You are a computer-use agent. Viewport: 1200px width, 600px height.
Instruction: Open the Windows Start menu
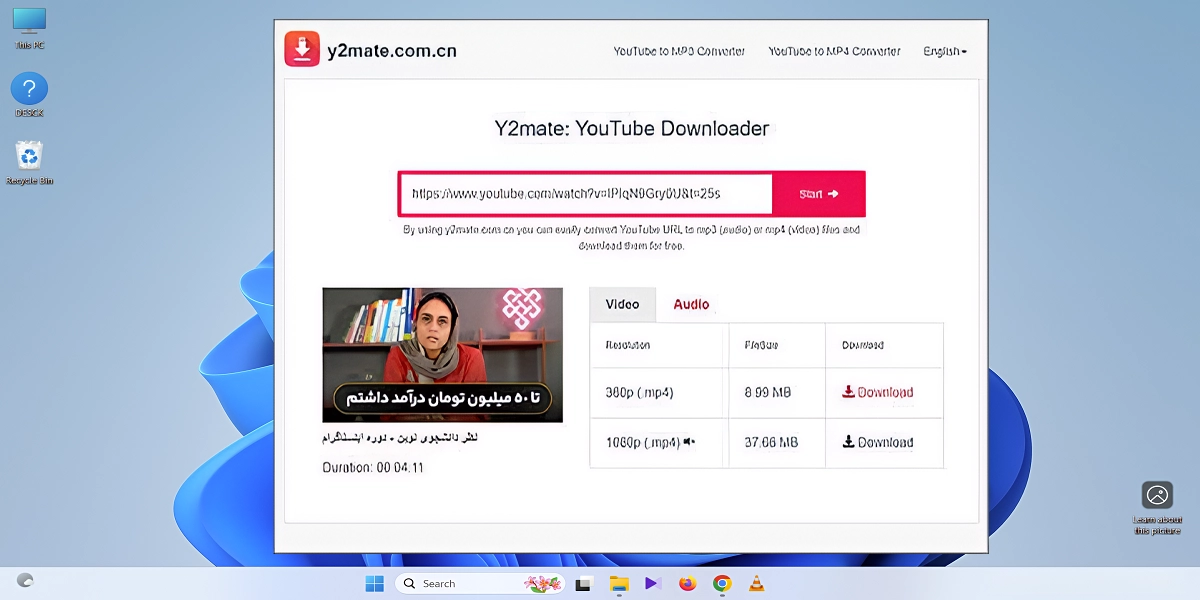[x=375, y=583]
